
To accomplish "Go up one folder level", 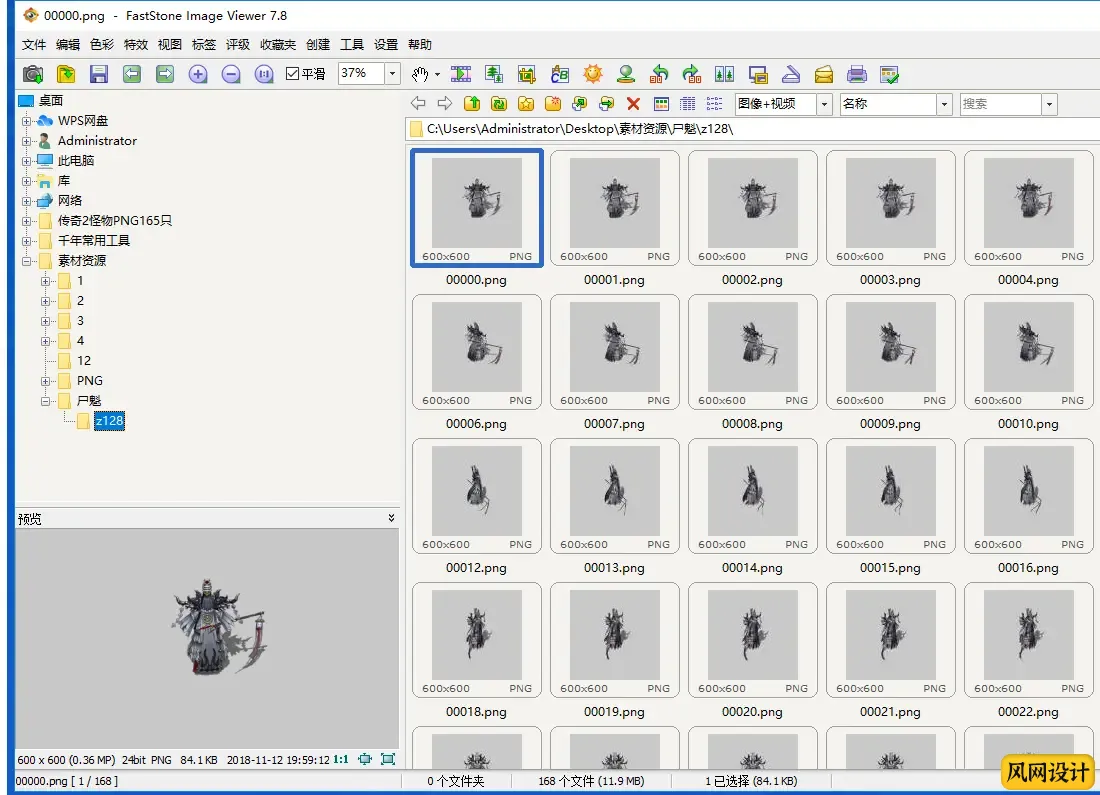I will coord(472,104).
